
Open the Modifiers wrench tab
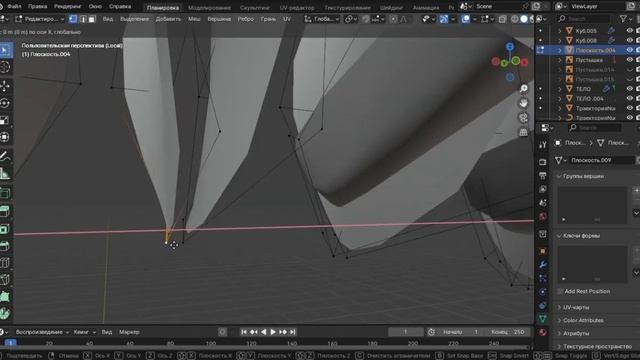tap(542, 264)
